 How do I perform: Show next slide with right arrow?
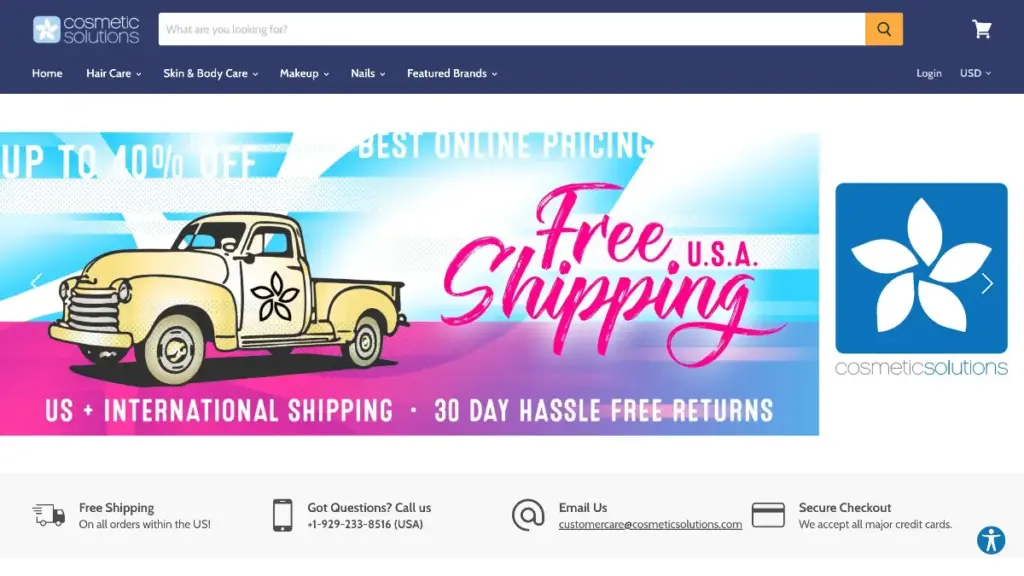(987, 283)
